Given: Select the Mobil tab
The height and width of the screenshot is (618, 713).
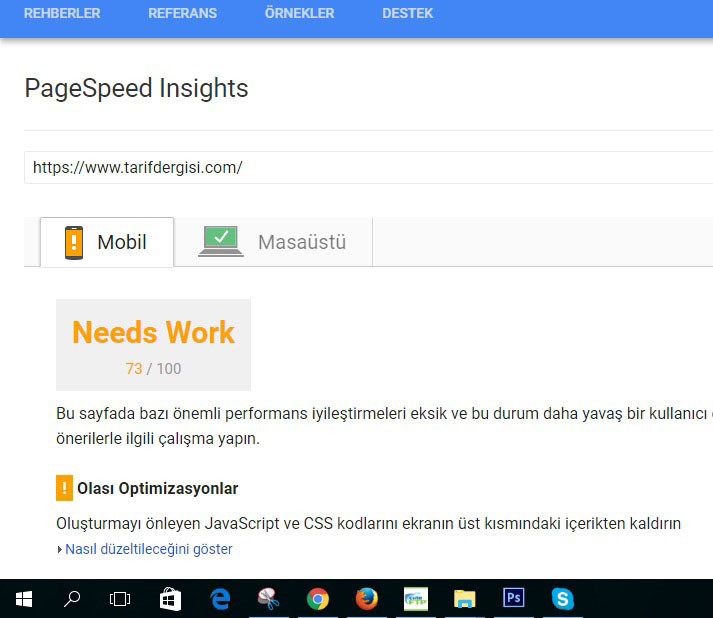Looking at the screenshot, I should [x=107, y=242].
